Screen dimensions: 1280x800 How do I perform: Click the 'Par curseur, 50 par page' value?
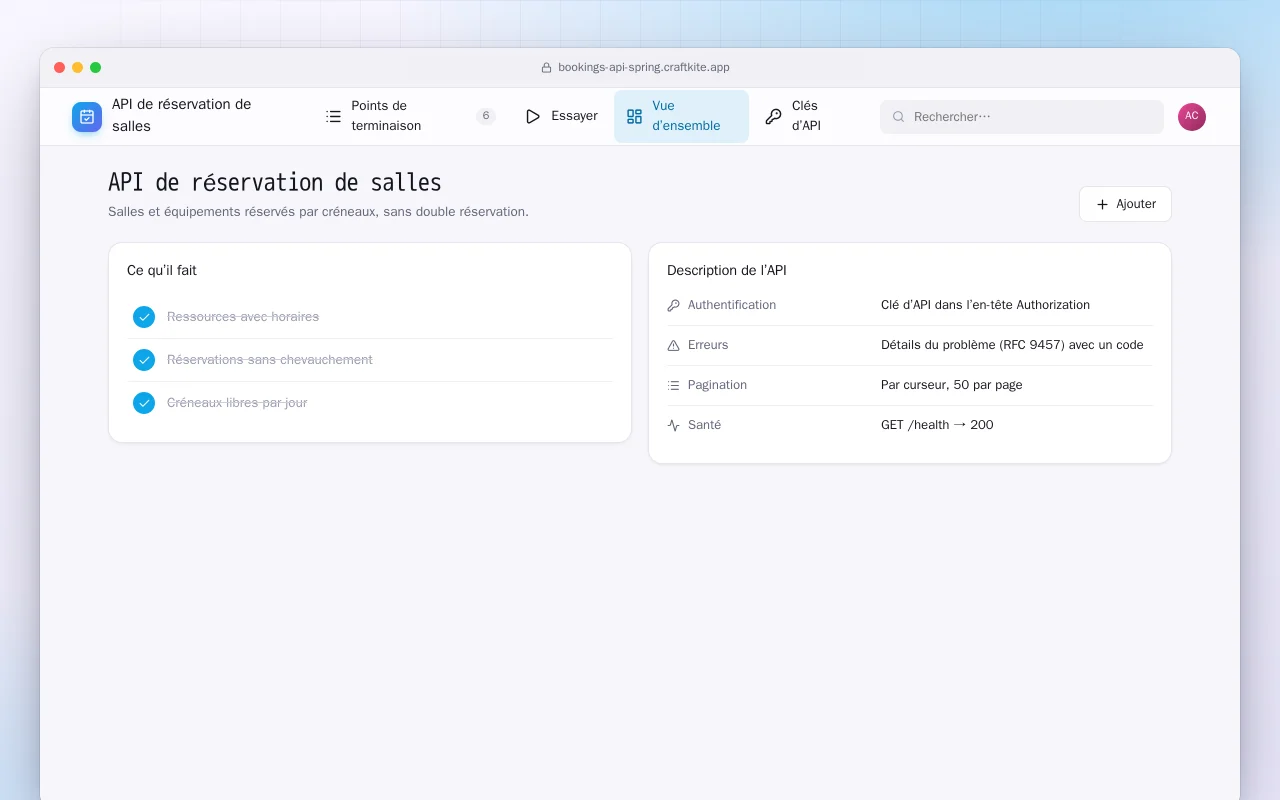pyautogui.click(x=952, y=385)
